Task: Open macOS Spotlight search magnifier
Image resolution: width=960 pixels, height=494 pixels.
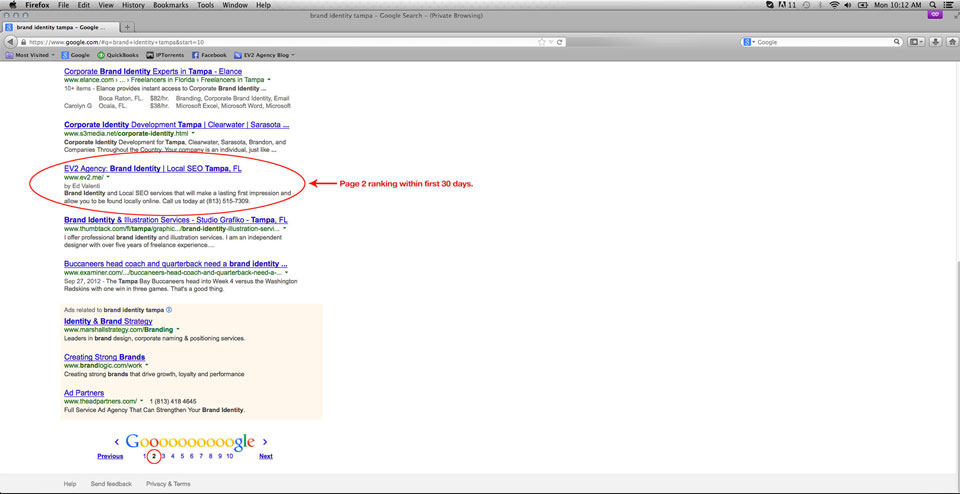Action: [932, 5]
